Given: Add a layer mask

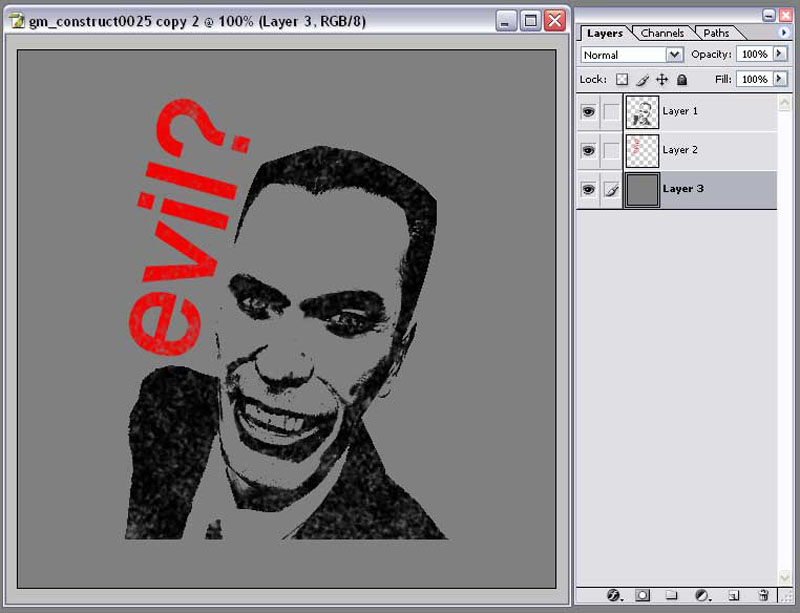Looking at the screenshot, I should 642,595.
